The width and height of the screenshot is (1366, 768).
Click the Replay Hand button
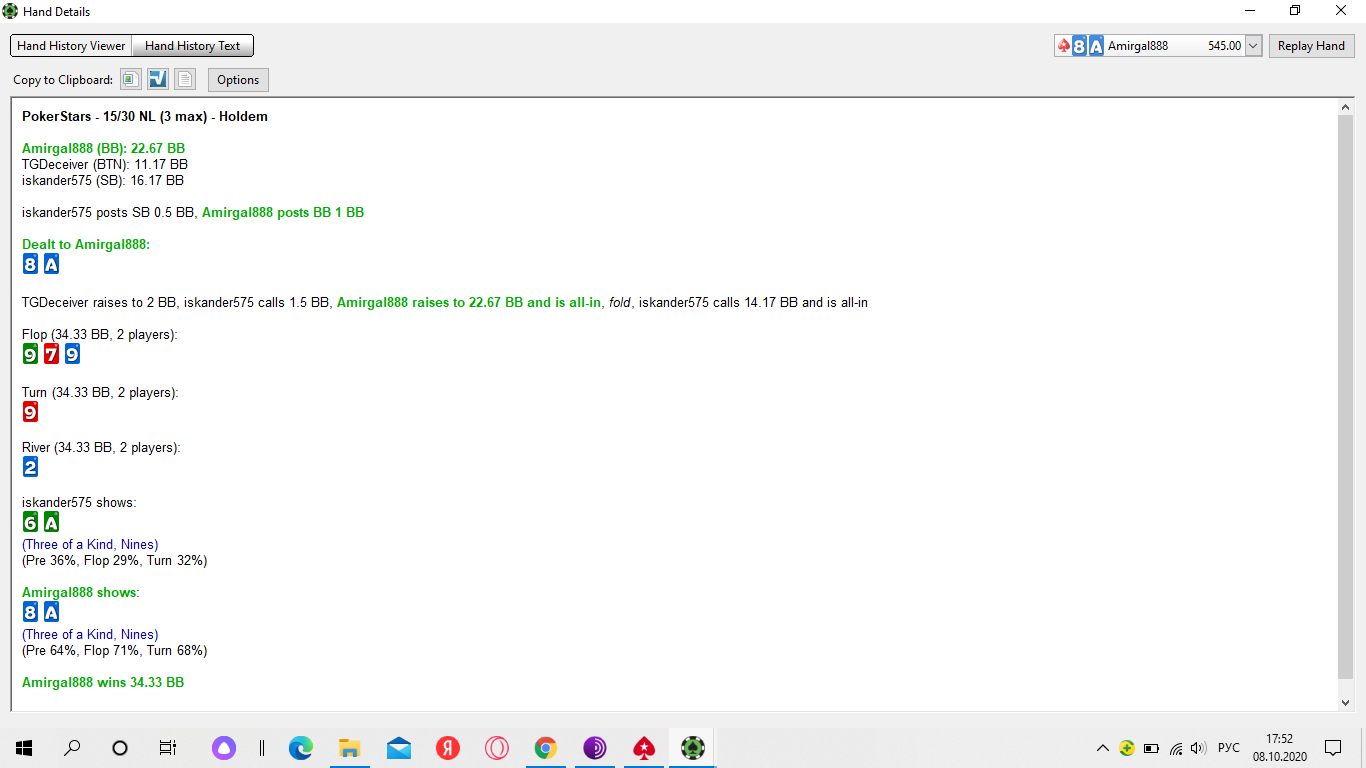(x=1311, y=46)
